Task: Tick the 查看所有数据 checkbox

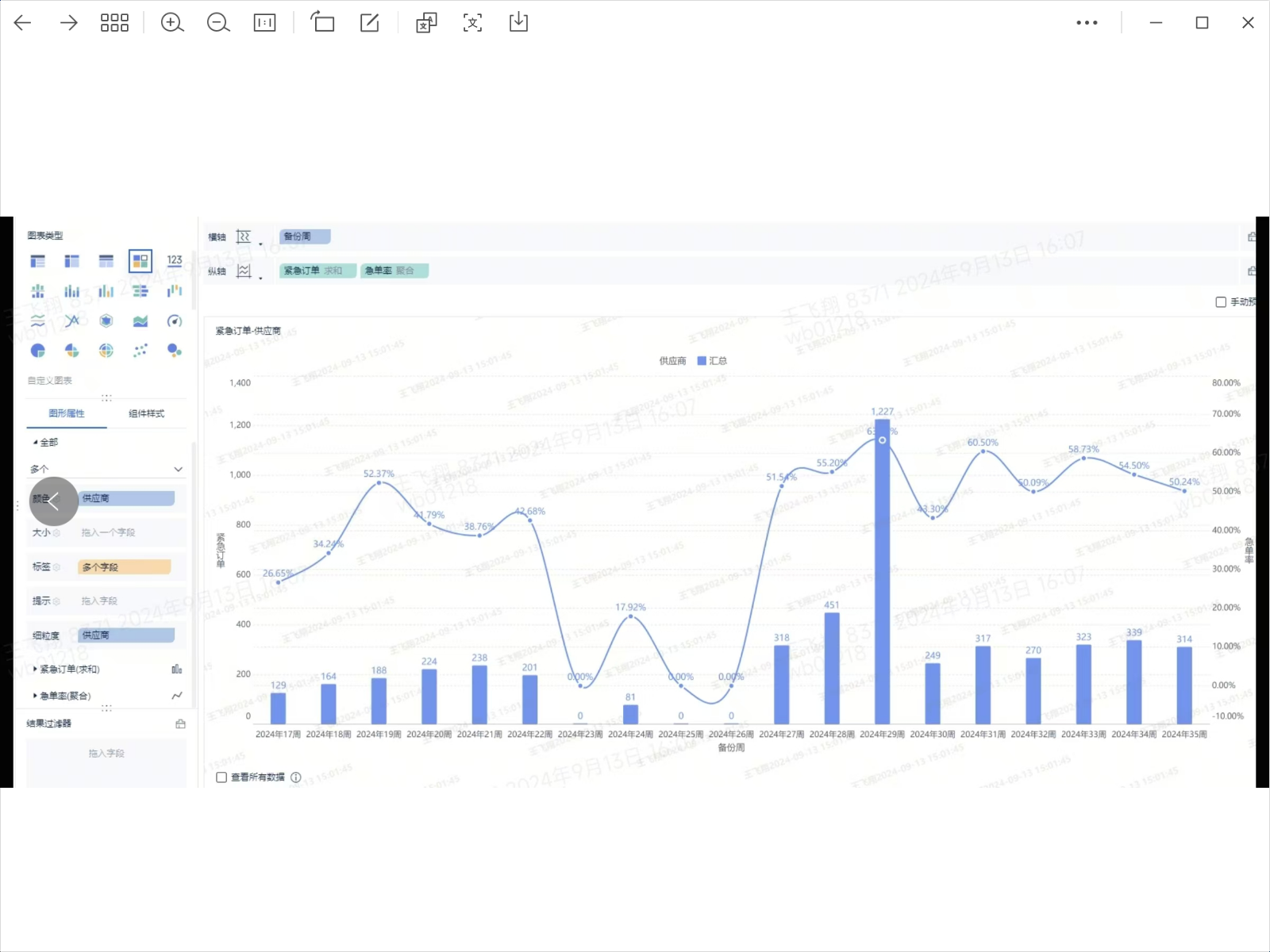Action: (x=221, y=777)
